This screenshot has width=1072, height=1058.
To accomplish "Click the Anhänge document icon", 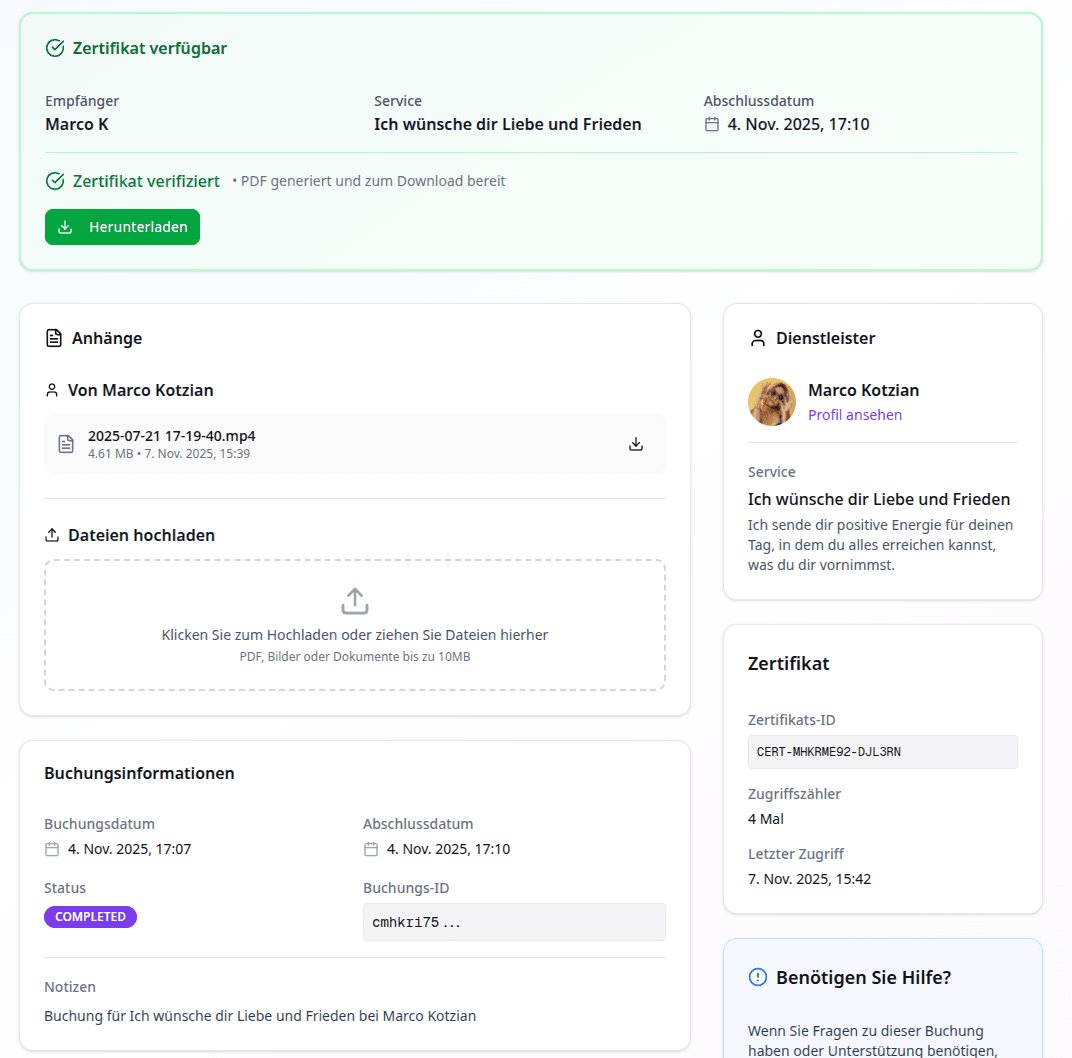I will [x=54, y=338].
